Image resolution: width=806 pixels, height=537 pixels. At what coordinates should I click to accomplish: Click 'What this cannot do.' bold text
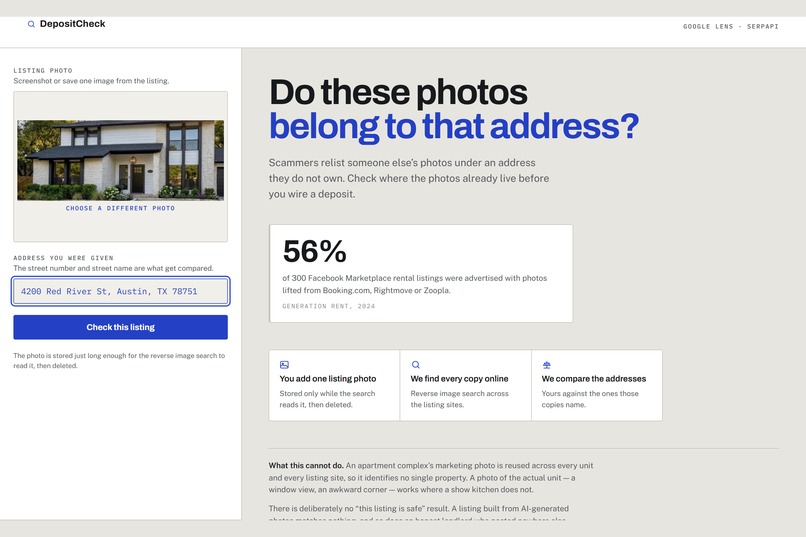pos(306,466)
